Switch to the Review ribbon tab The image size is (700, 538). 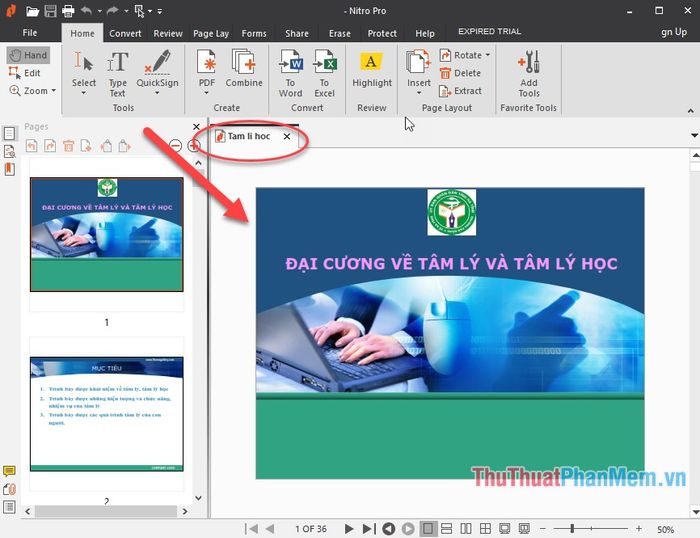(168, 33)
